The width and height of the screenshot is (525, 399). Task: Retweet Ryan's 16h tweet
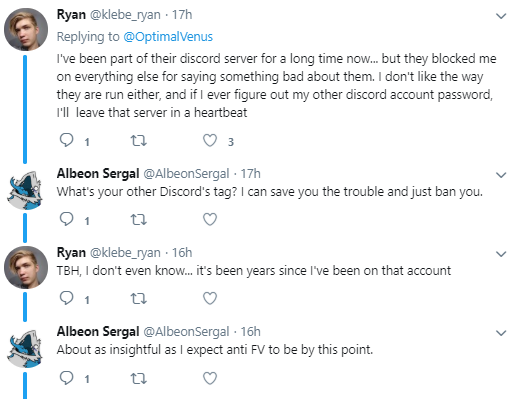138,298
